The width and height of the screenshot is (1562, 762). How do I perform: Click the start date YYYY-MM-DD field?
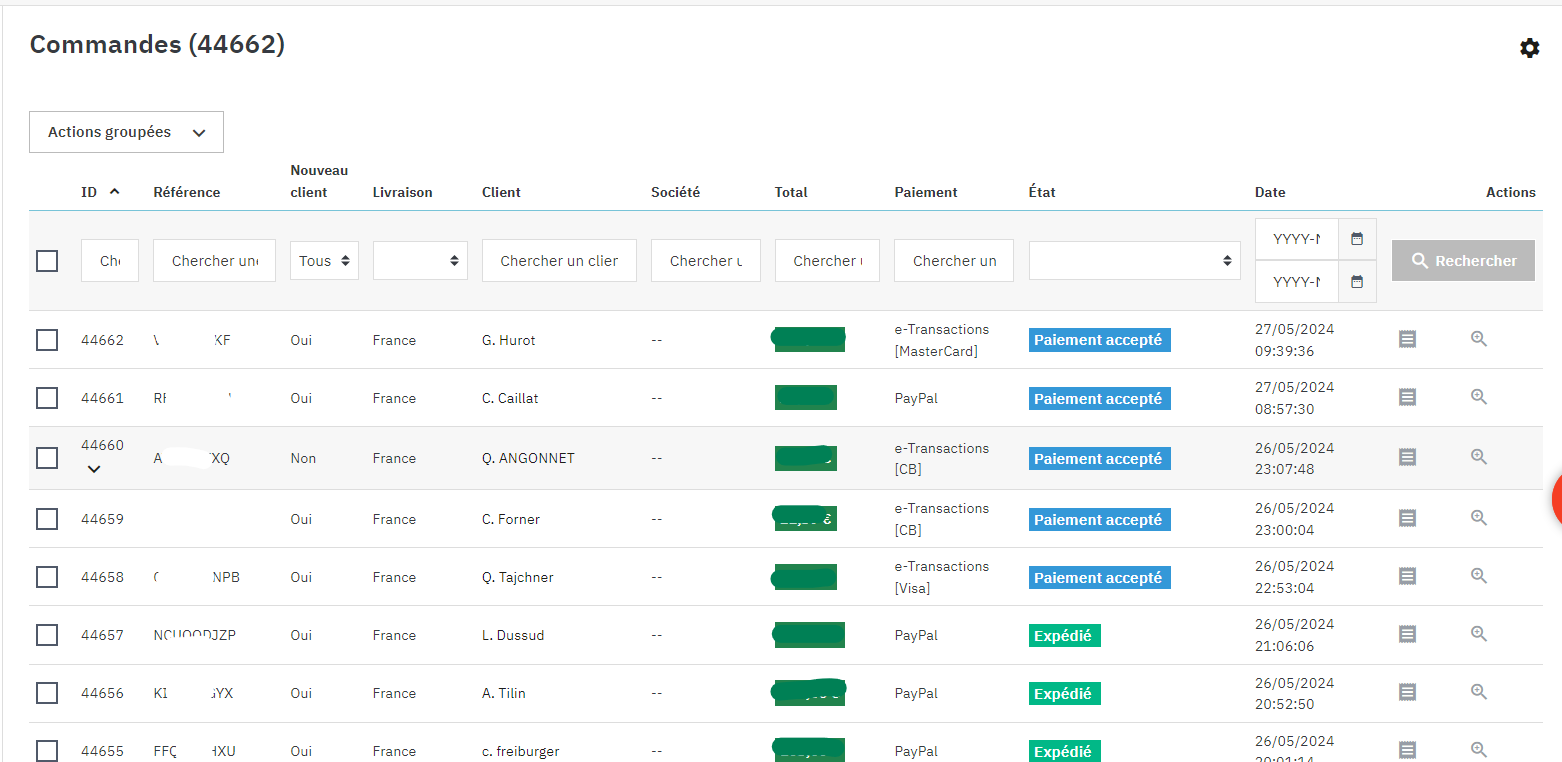point(1297,239)
